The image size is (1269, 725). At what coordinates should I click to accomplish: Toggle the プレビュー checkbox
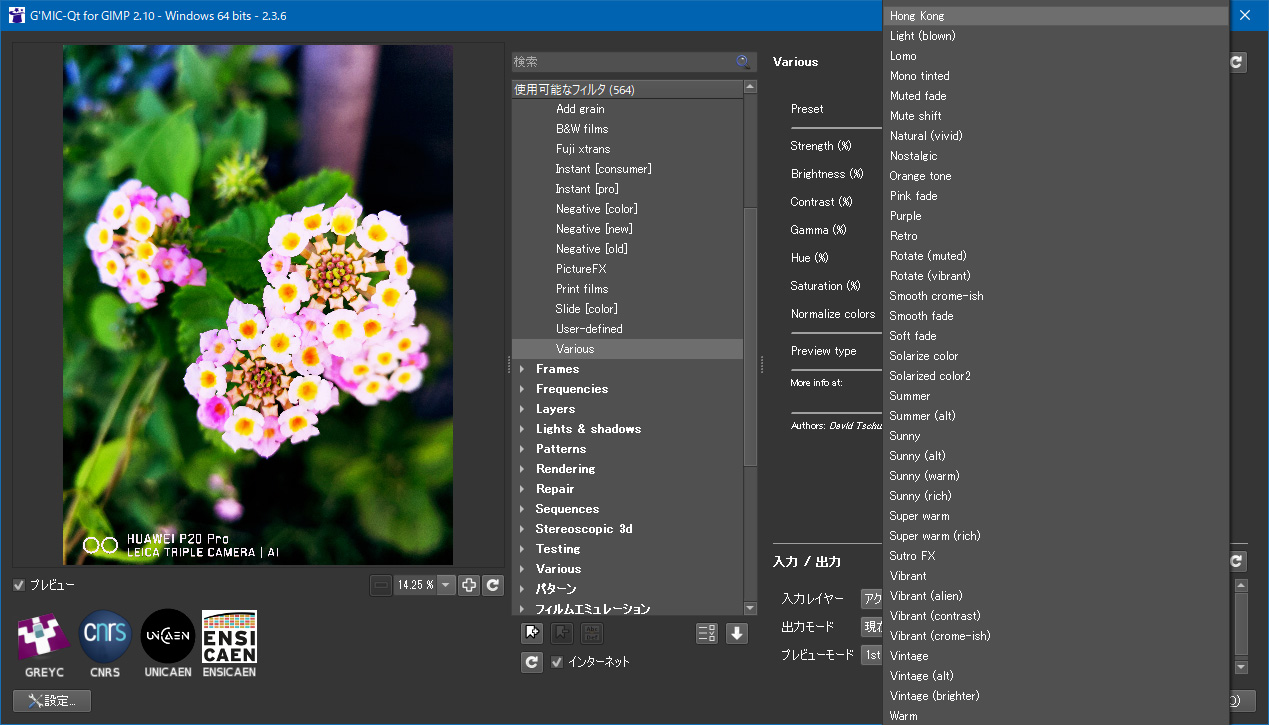click(x=19, y=585)
